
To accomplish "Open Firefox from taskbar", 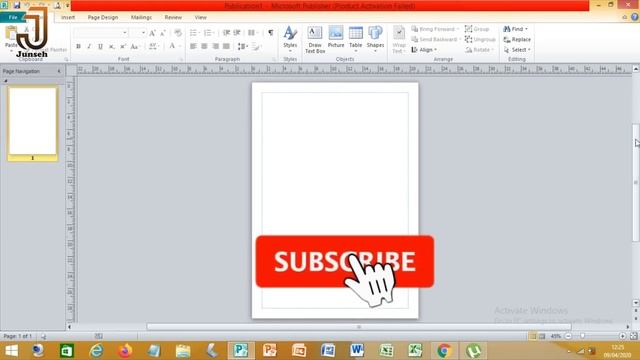I will click(125, 351).
